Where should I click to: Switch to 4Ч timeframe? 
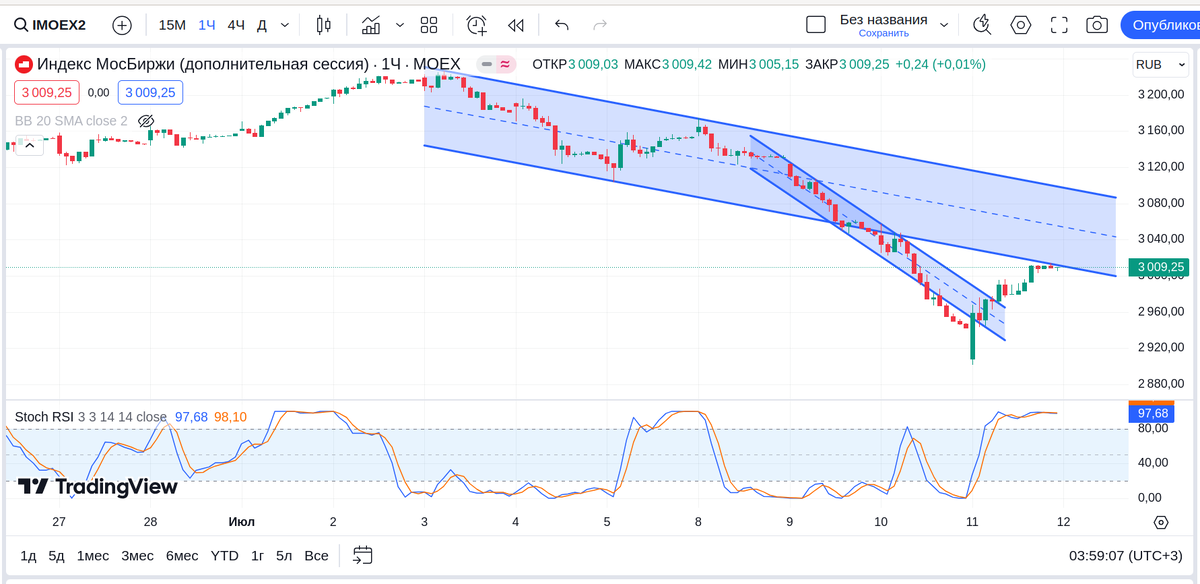click(x=236, y=25)
